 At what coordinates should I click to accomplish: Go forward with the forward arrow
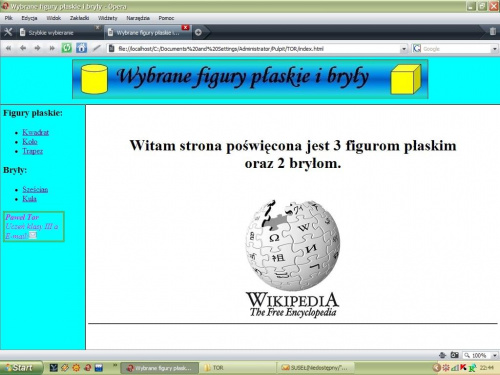[37, 48]
